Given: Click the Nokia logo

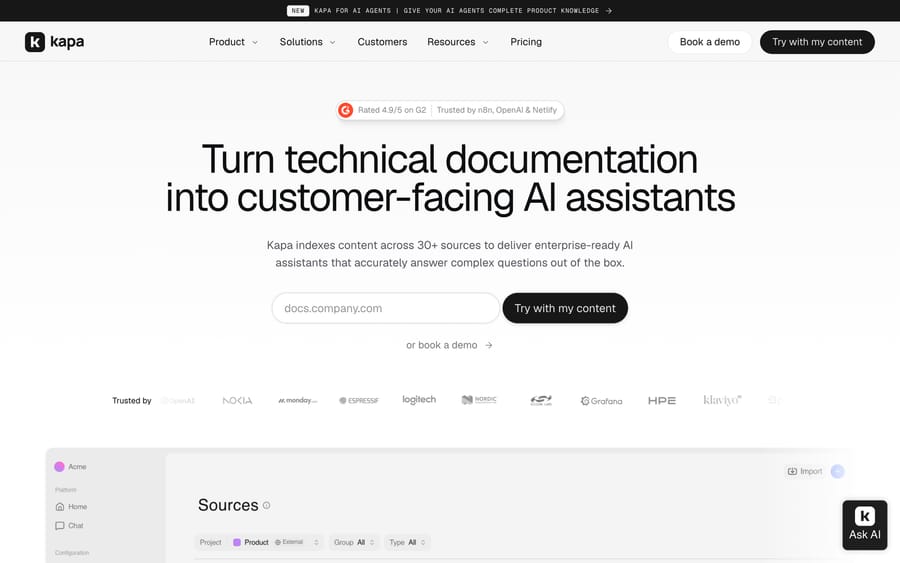Looking at the screenshot, I should (237, 401).
